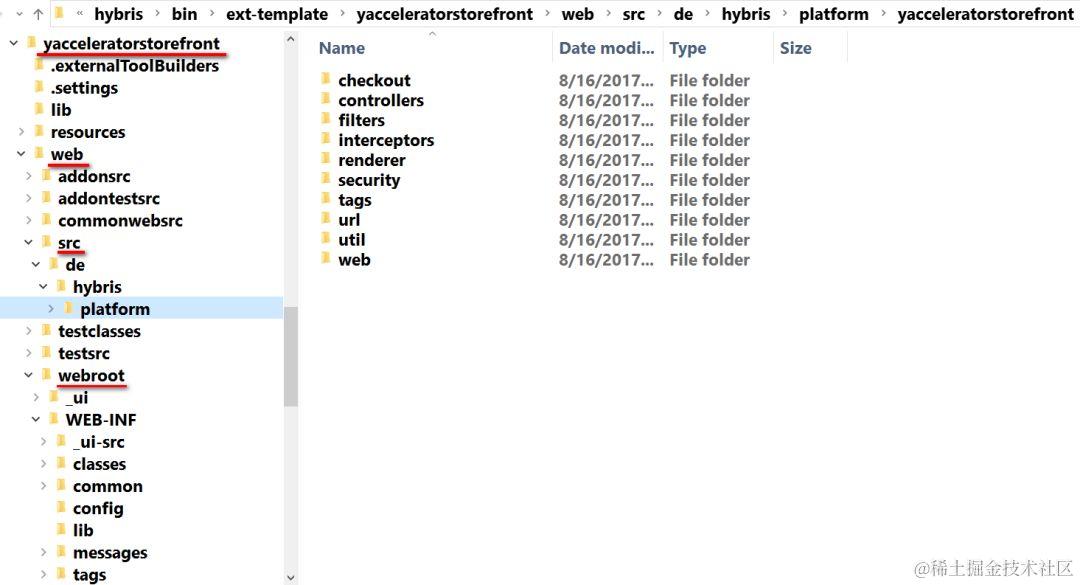The height and width of the screenshot is (585, 1080).
Task: Go to hybris bin breadcrumb segment
Action: click(184, 14)
